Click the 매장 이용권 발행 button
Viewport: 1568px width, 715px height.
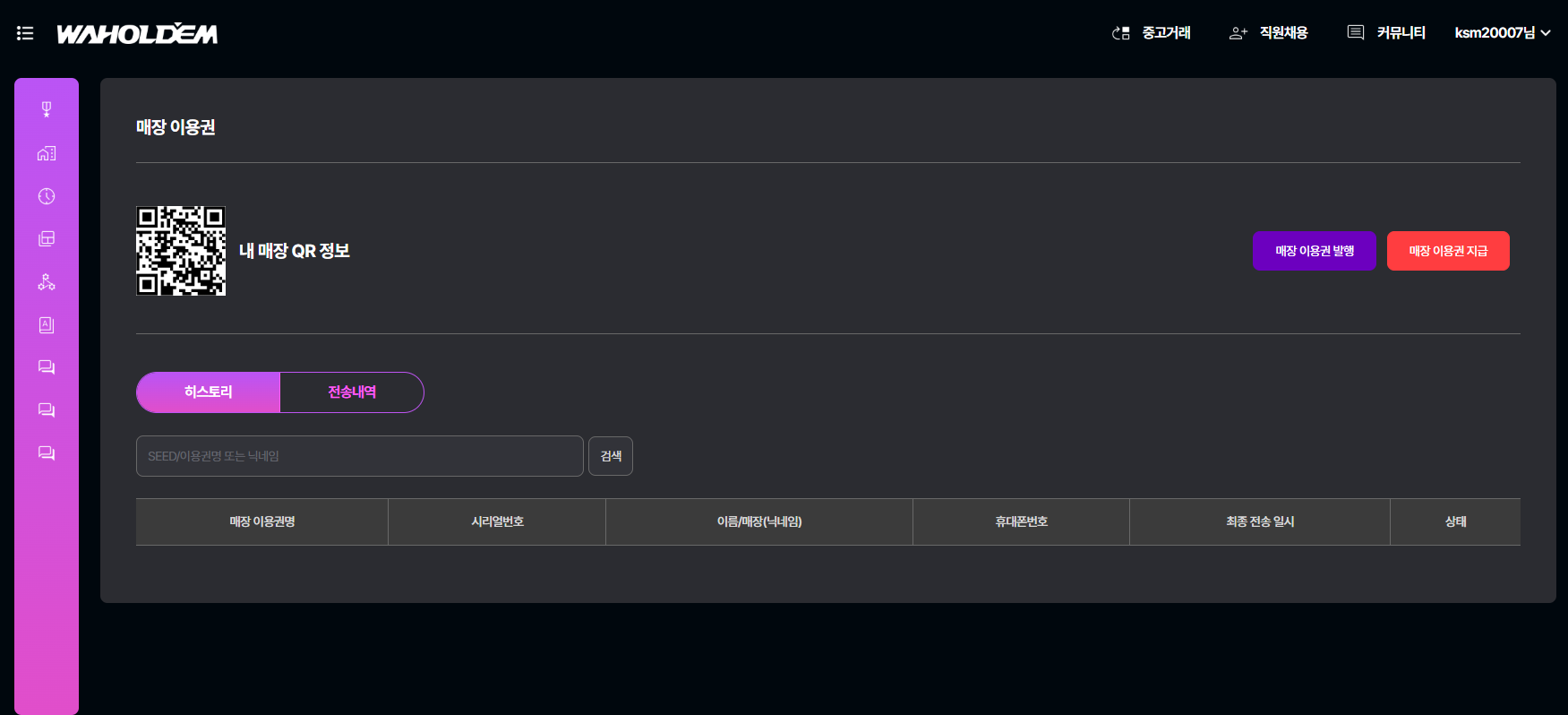(1314, 251)
